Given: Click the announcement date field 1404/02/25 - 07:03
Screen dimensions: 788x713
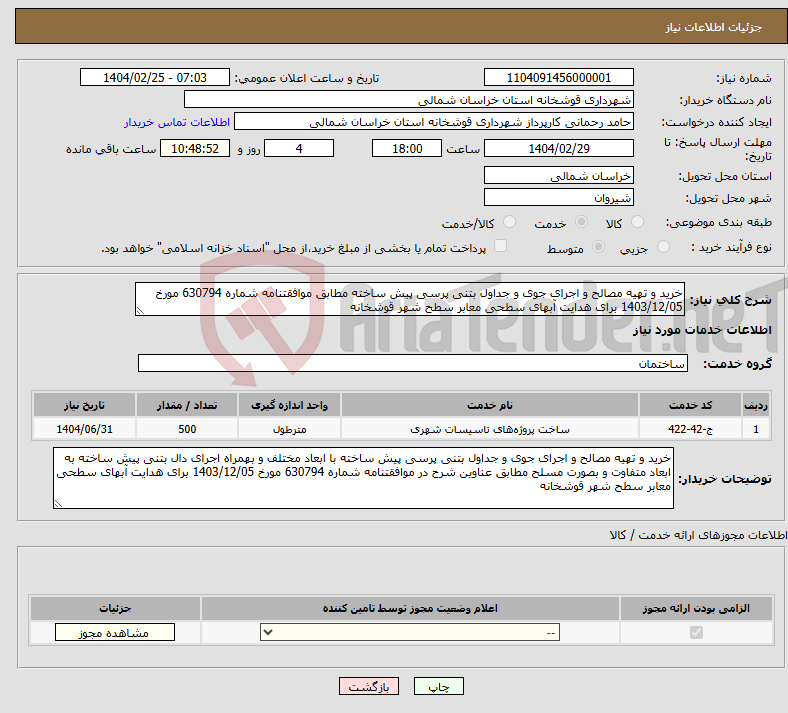Looking at the screenshot, I should (155, 77).
